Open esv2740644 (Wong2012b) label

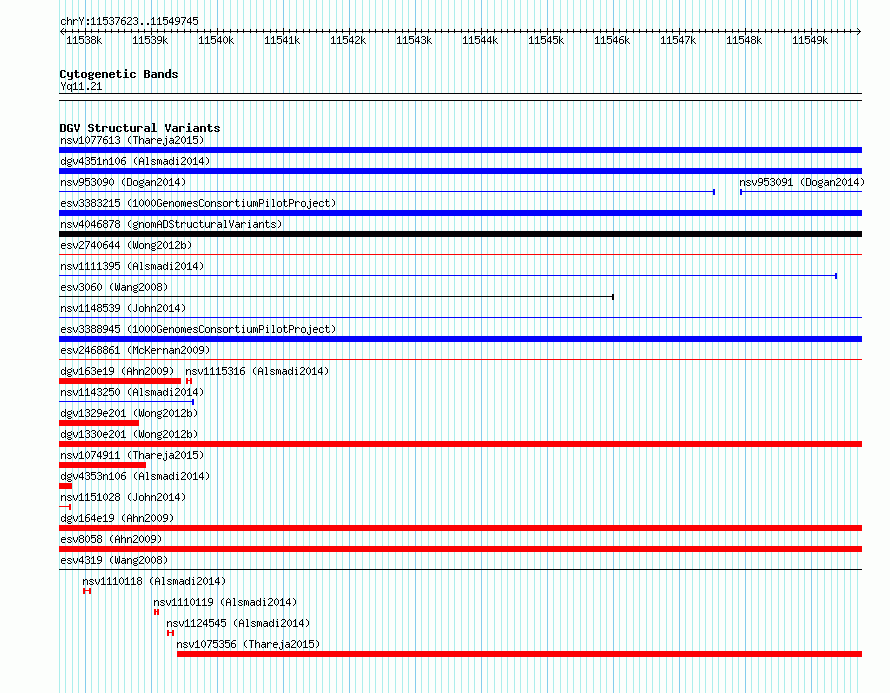pos(126,245)
